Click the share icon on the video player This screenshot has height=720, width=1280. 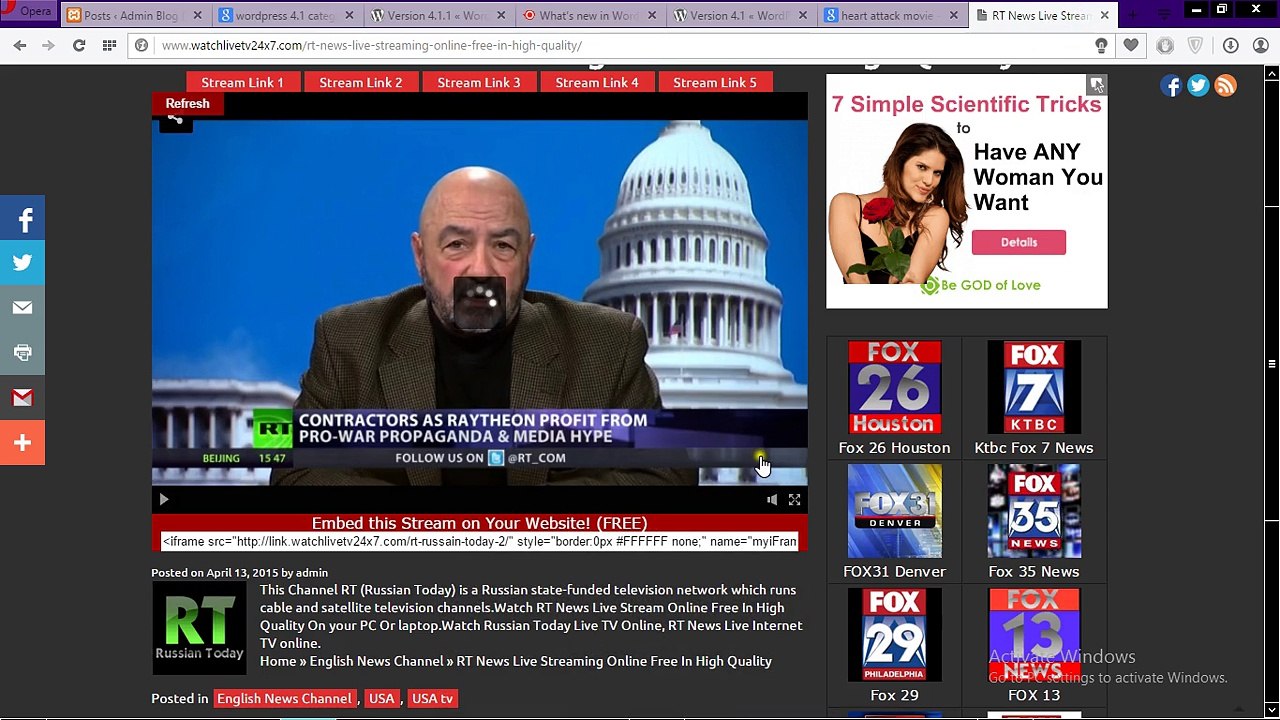(x=175, y=119)
